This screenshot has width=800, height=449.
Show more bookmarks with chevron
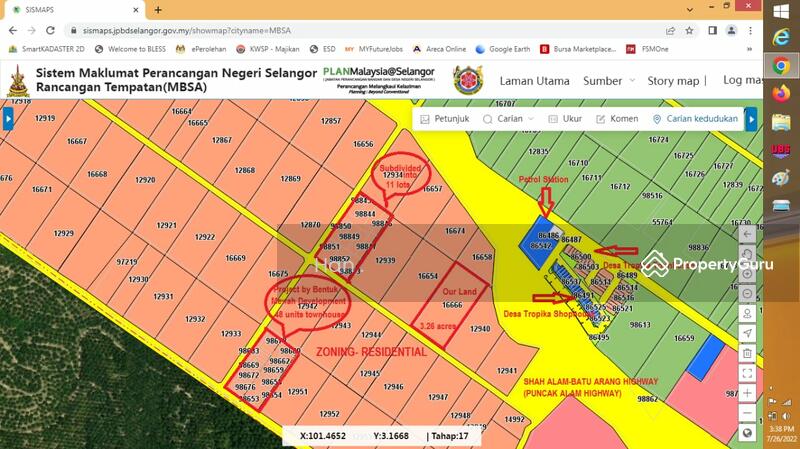[749, 48]
